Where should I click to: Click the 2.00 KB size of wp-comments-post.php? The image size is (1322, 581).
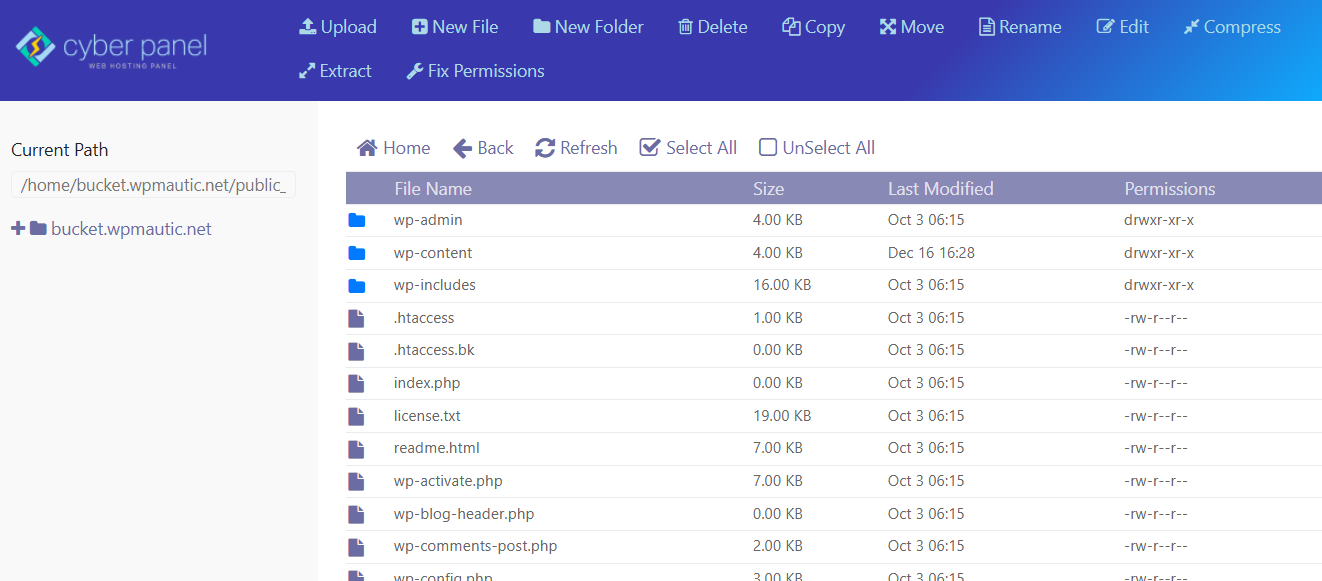pyautogui.click(x=778, y=546)
